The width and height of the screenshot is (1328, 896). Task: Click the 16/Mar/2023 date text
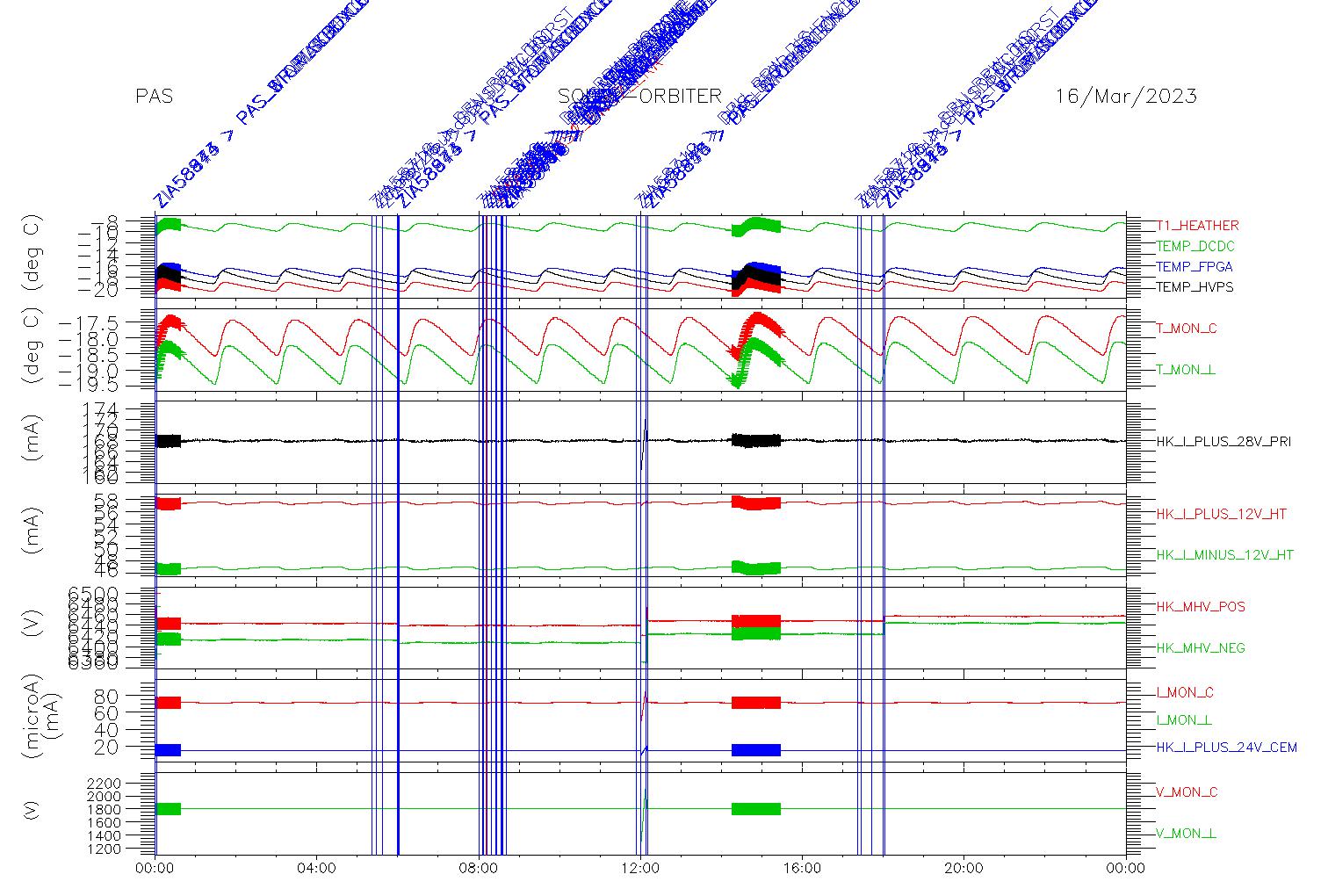(x=1126, y=97)
